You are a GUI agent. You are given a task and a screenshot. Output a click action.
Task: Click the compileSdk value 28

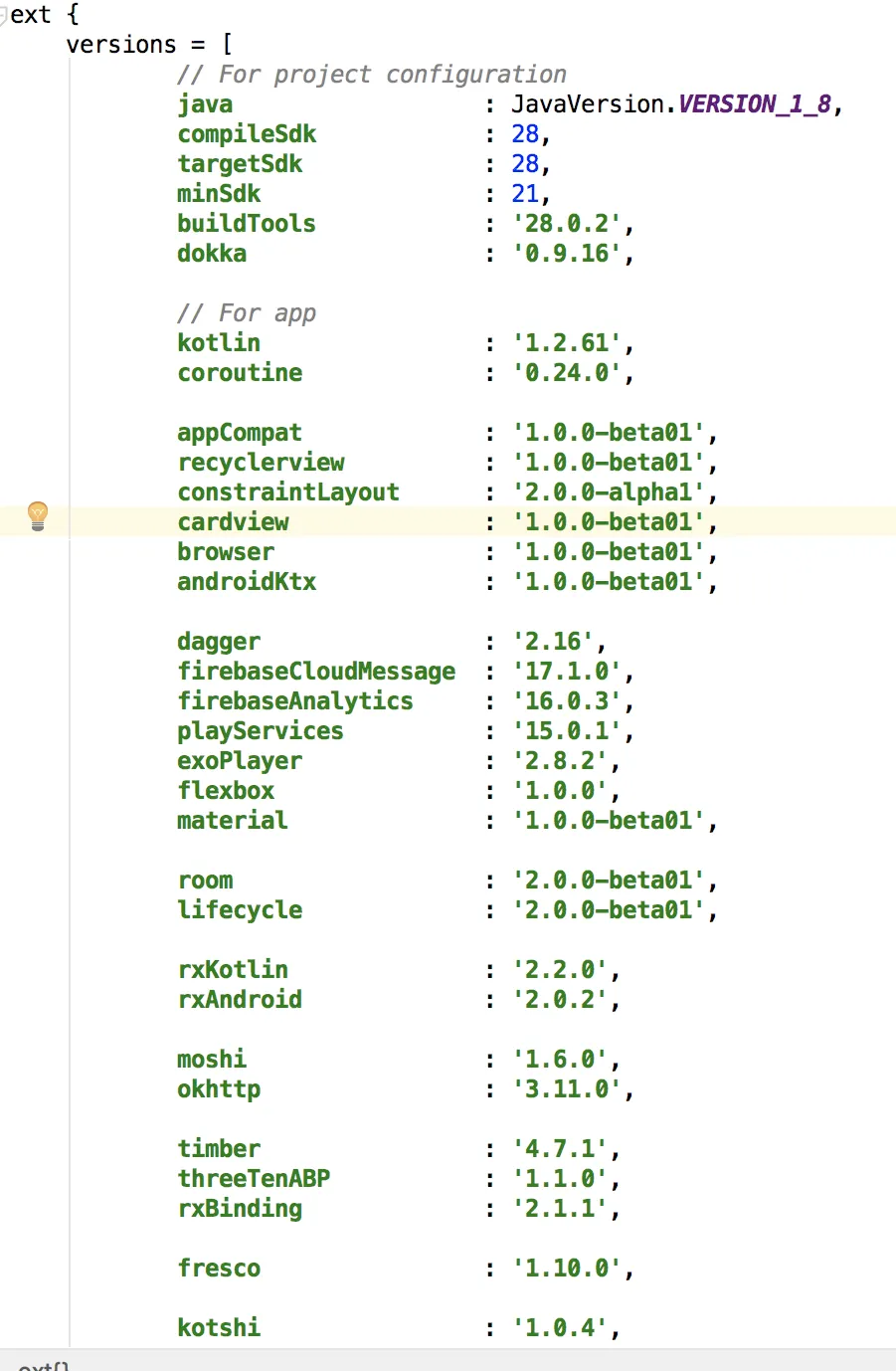(x=525, y=134)
